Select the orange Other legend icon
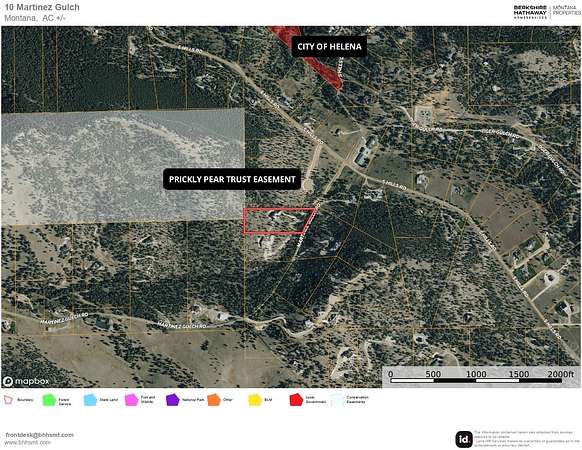 pos(214,400)
